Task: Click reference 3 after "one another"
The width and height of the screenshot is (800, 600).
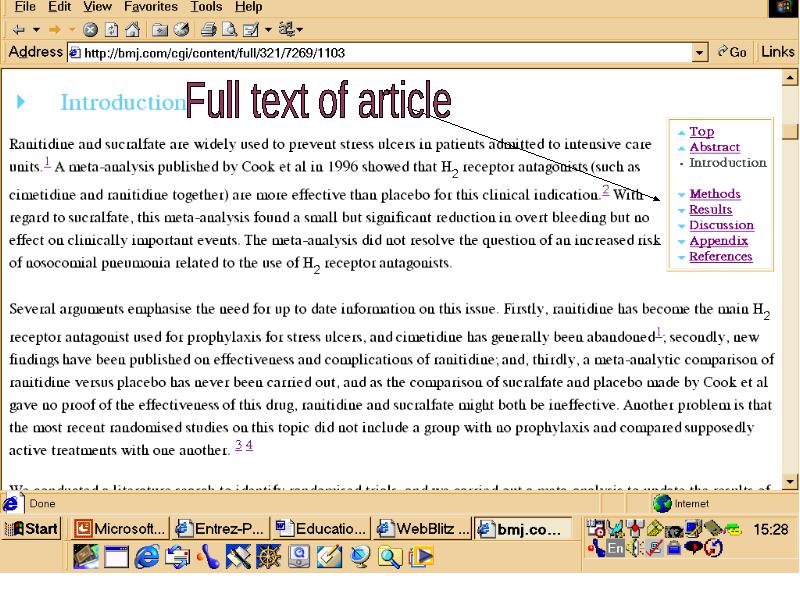Action: click(x=238, y=445)
